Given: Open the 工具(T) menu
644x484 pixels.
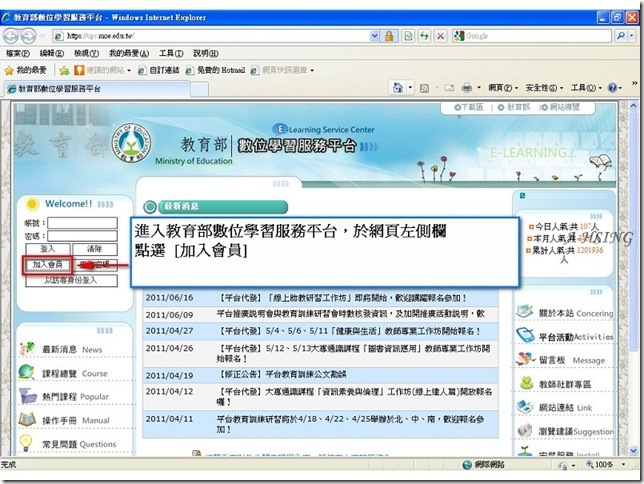Looking at the screenshot, I should coord(171,53).
